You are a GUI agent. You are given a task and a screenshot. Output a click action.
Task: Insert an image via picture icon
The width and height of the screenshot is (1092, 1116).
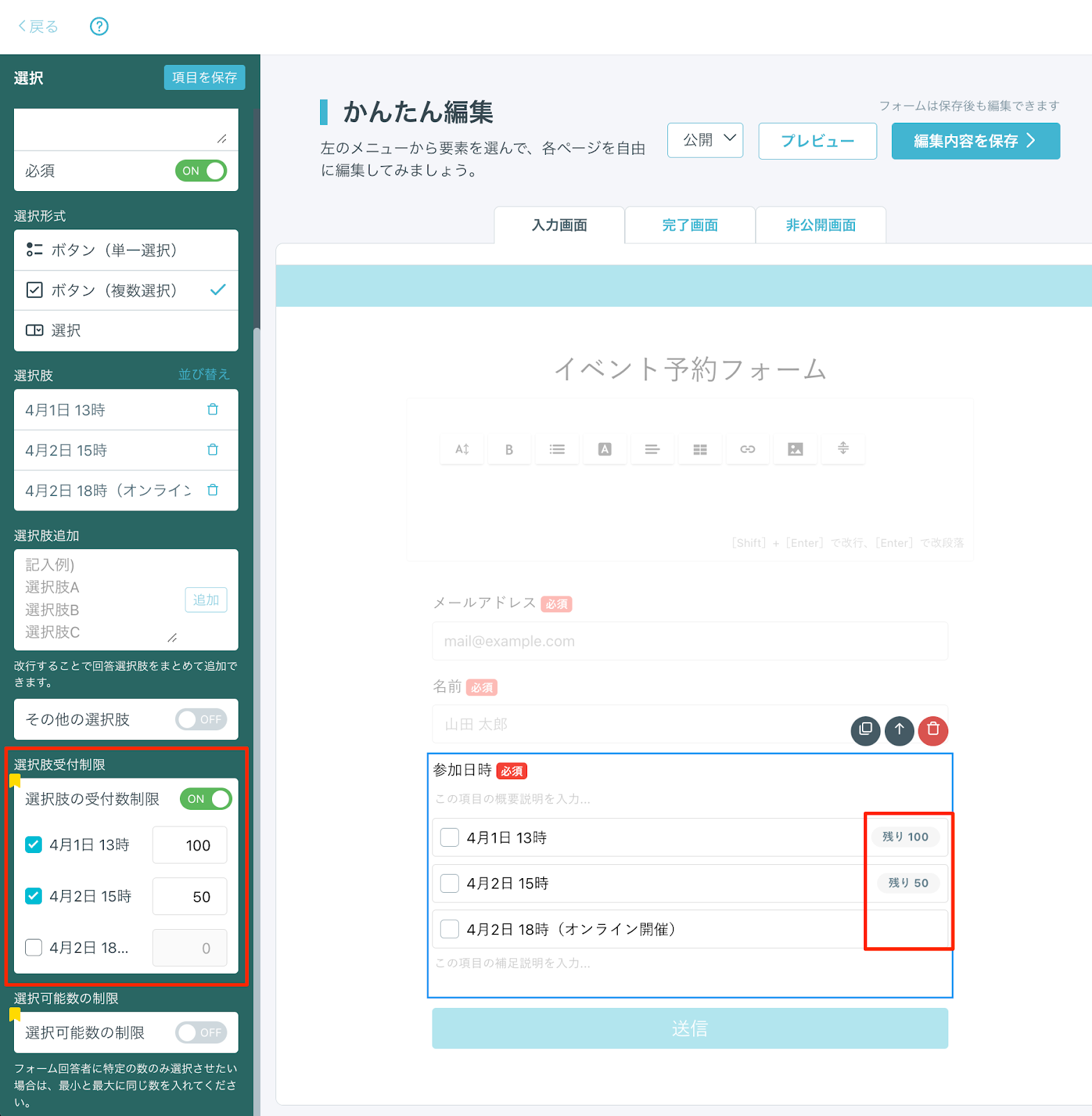[x=795, y=449]
